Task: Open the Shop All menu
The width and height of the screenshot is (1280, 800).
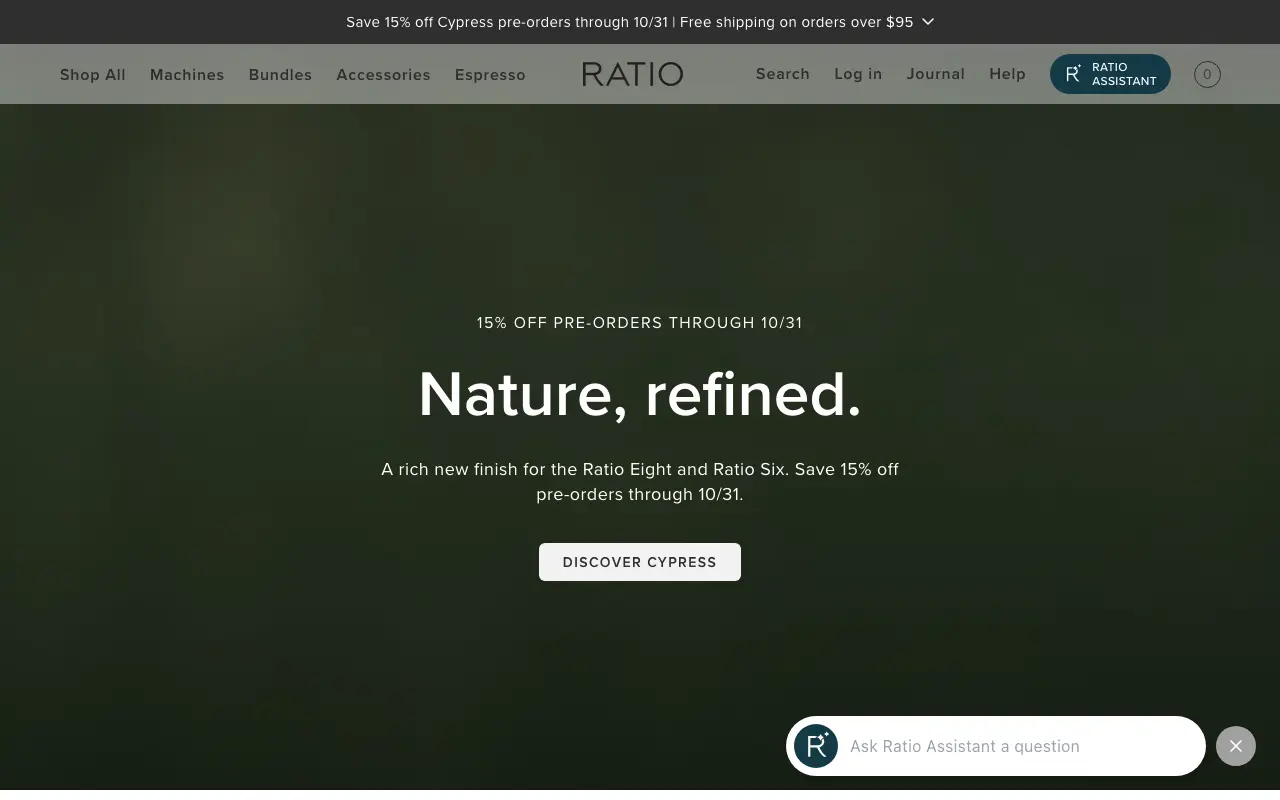Action: point(93,75)
